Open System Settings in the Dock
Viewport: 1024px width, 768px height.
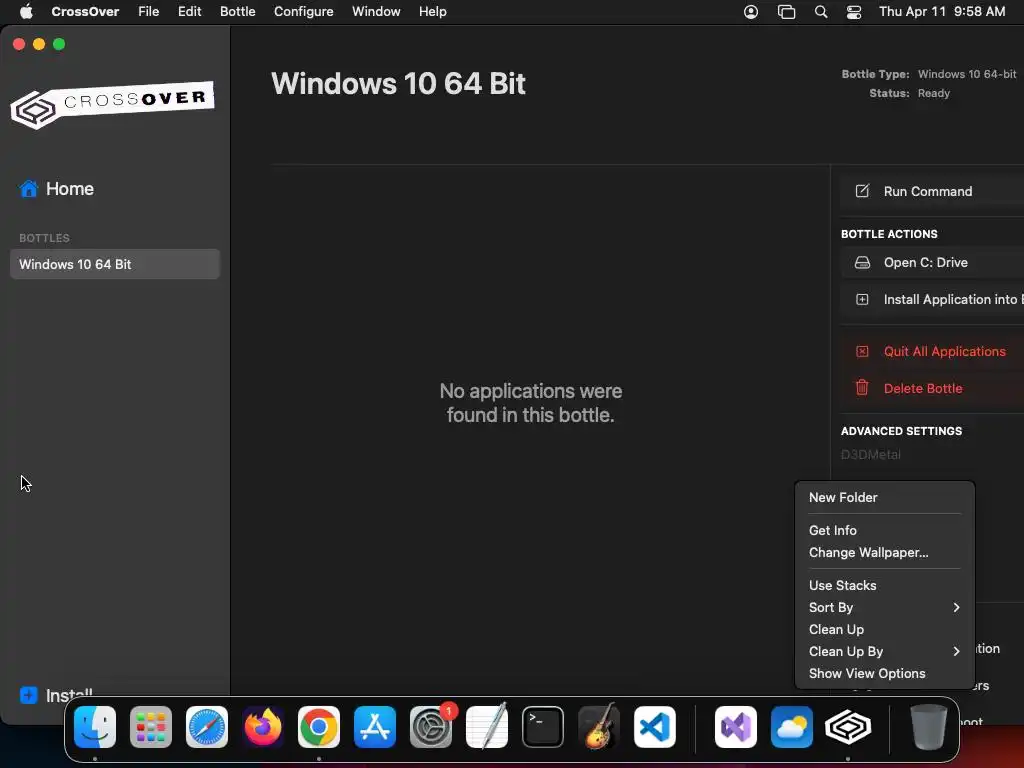coord(431,727)
